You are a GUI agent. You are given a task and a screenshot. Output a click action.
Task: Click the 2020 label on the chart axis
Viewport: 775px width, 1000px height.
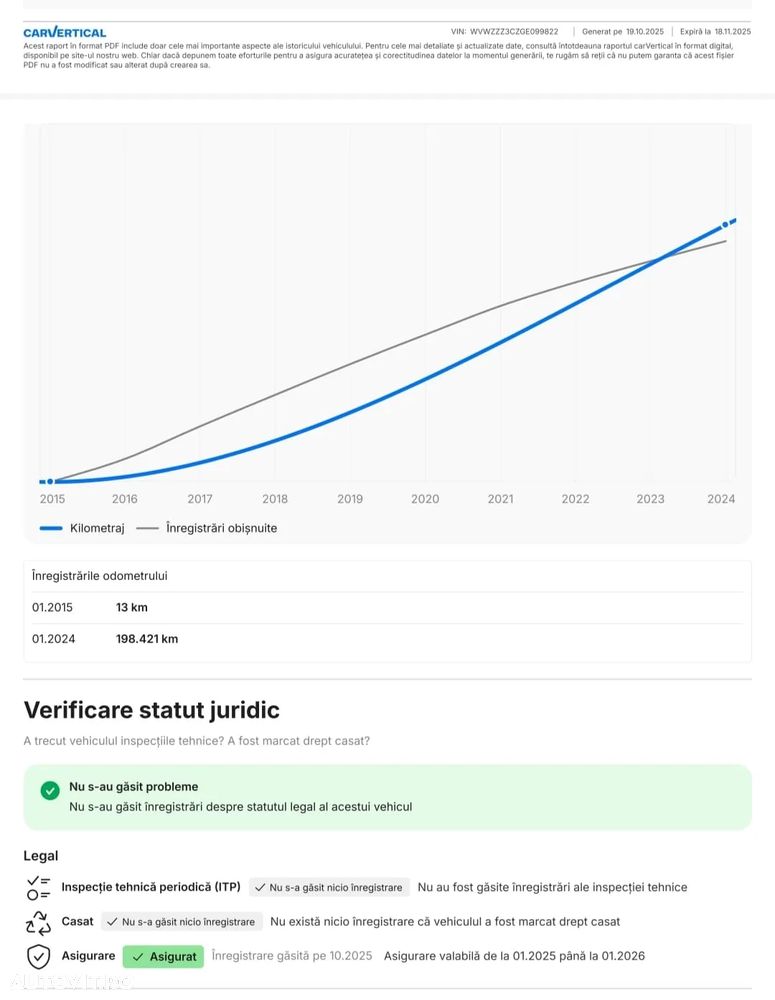pyautogui.click(x=425, y=499)
